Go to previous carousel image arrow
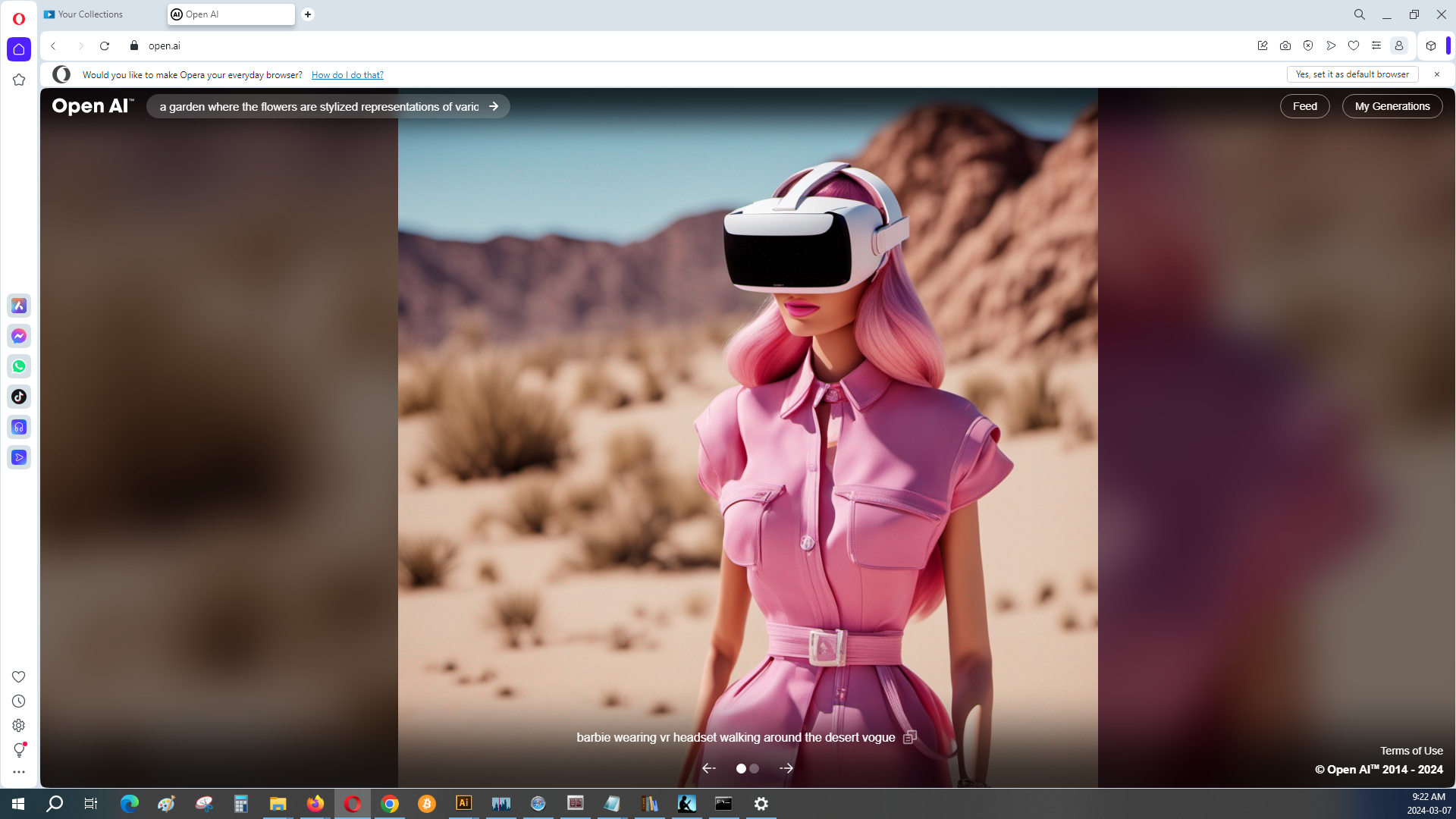 point(709,768)
